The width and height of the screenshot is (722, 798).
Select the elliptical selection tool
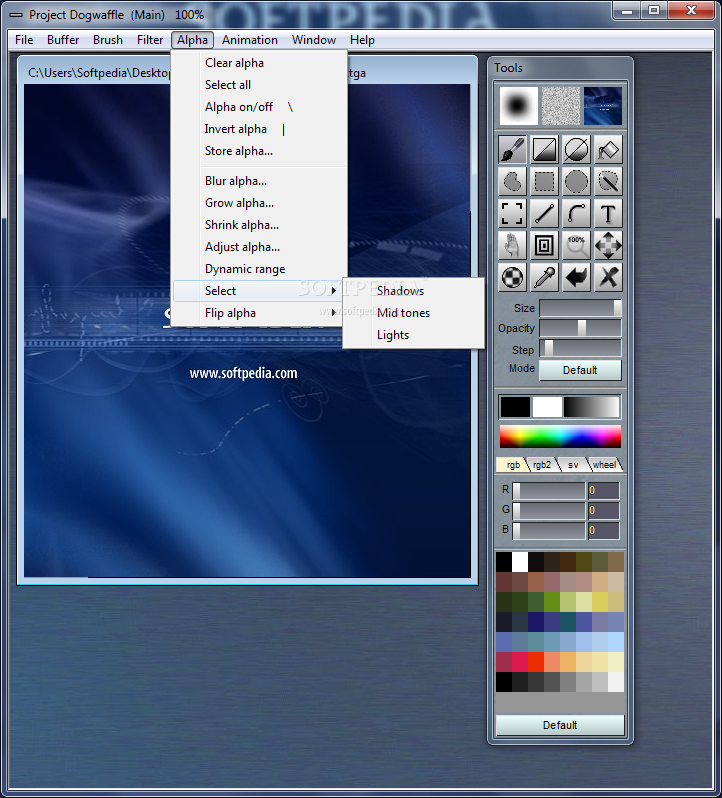[576, 181]
